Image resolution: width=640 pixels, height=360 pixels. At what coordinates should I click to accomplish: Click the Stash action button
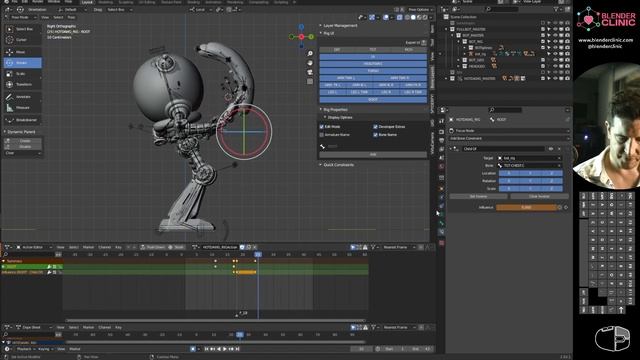coord(176,247)
